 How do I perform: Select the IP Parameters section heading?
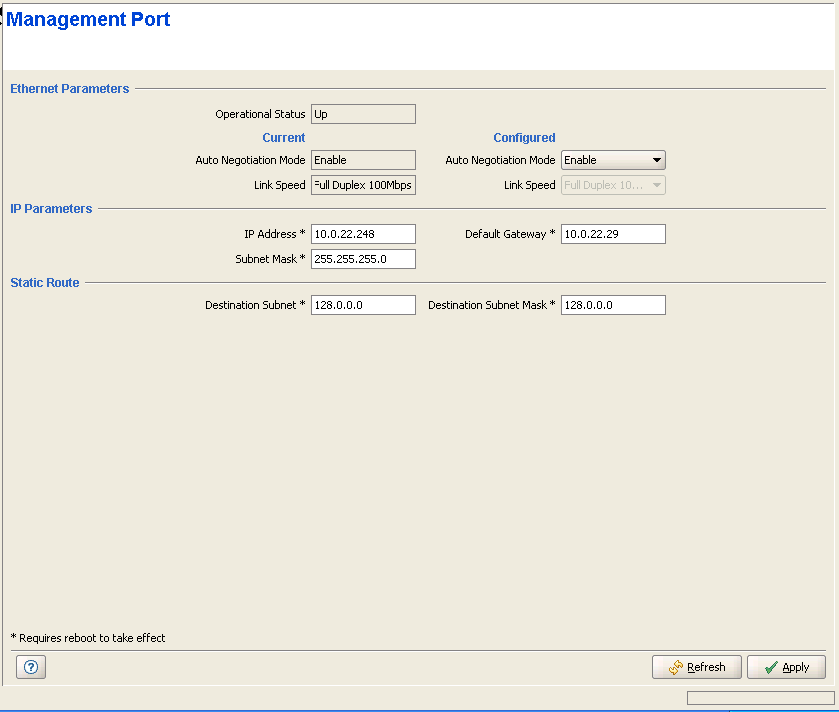pos(51,209)
